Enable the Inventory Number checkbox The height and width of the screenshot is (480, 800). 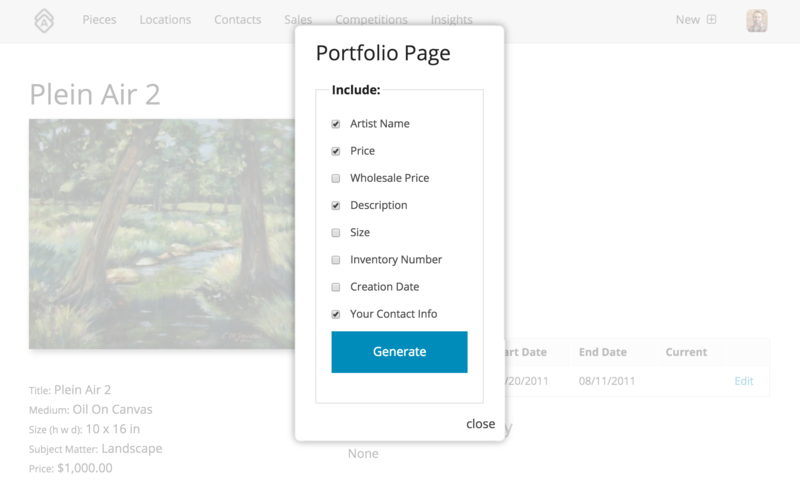336,260
